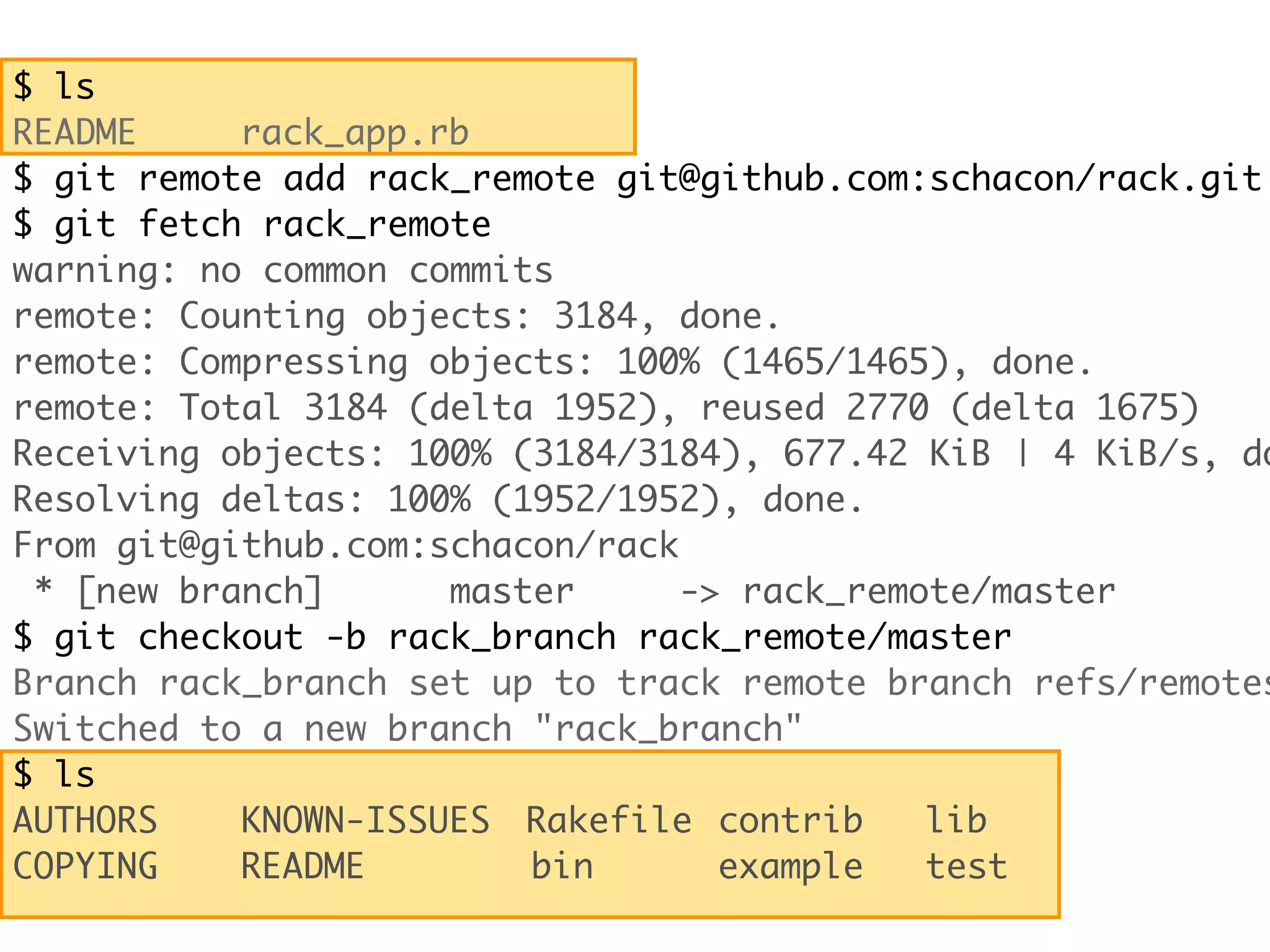Click '[new branch]' text
Screen dimensions: 1270x952
coord(200,592)
